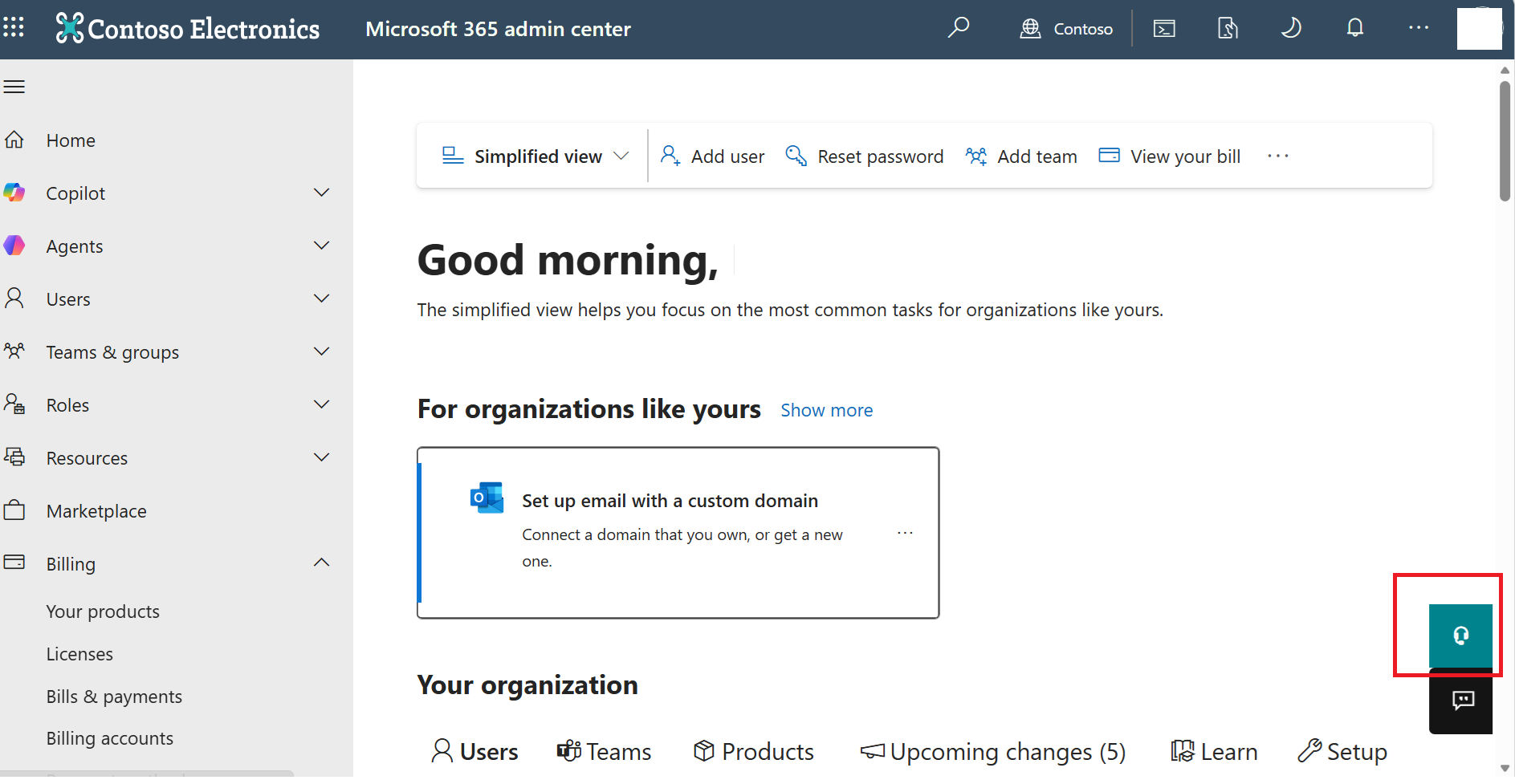Click the Outlook icon on the email card
This screenshot has width=1515, height=784.
point(487,498)
